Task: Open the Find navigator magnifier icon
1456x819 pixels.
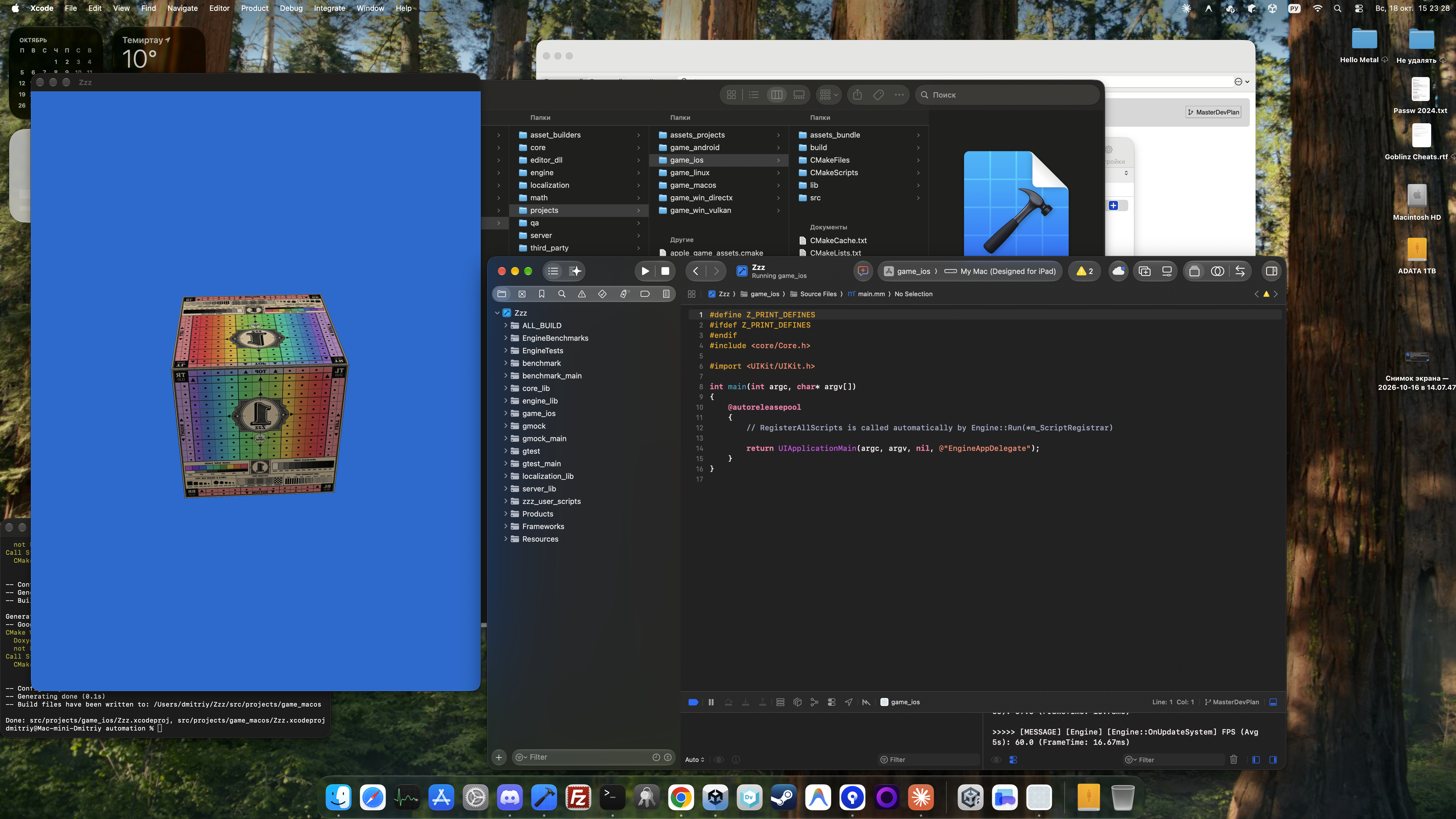Action: click(x=562, y=294)
